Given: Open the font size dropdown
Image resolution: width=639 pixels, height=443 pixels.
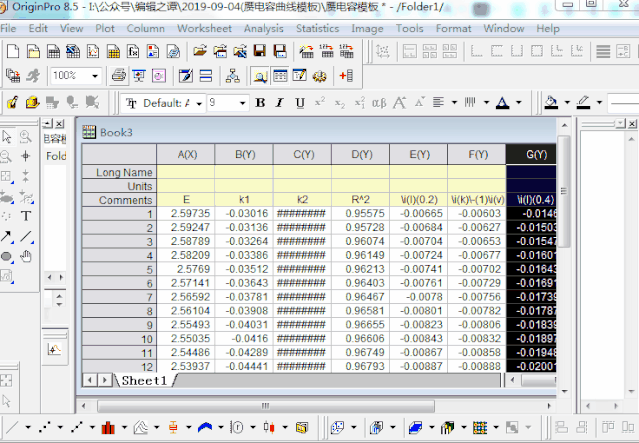Looking at the screenshot, I should 241,103.
